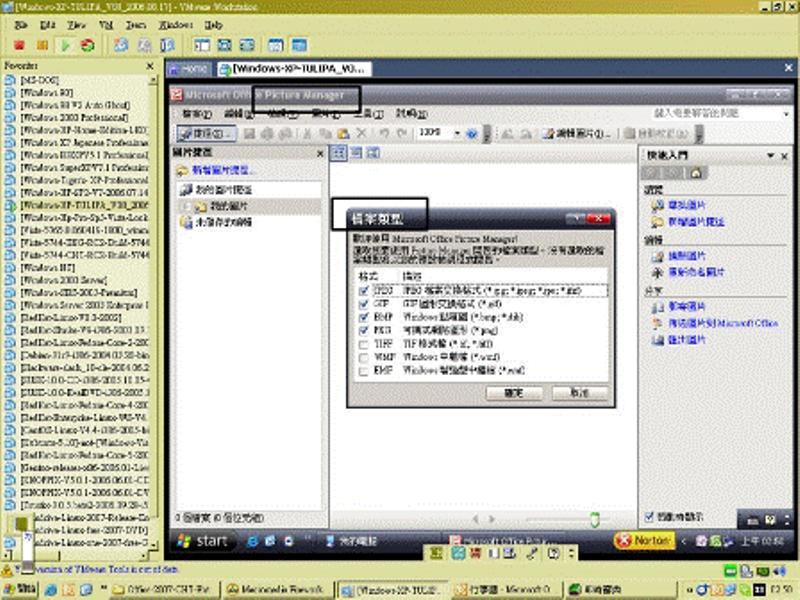This screenshot has height=600, width=800.
Task: Expand the My Pictures folder tree node
Action: click(187, 207)
